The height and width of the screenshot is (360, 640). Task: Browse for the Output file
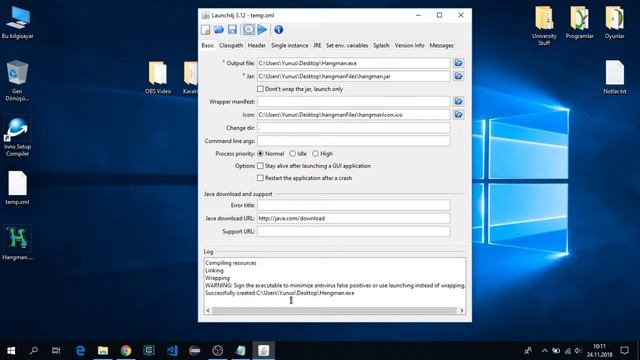coord(458,63)
